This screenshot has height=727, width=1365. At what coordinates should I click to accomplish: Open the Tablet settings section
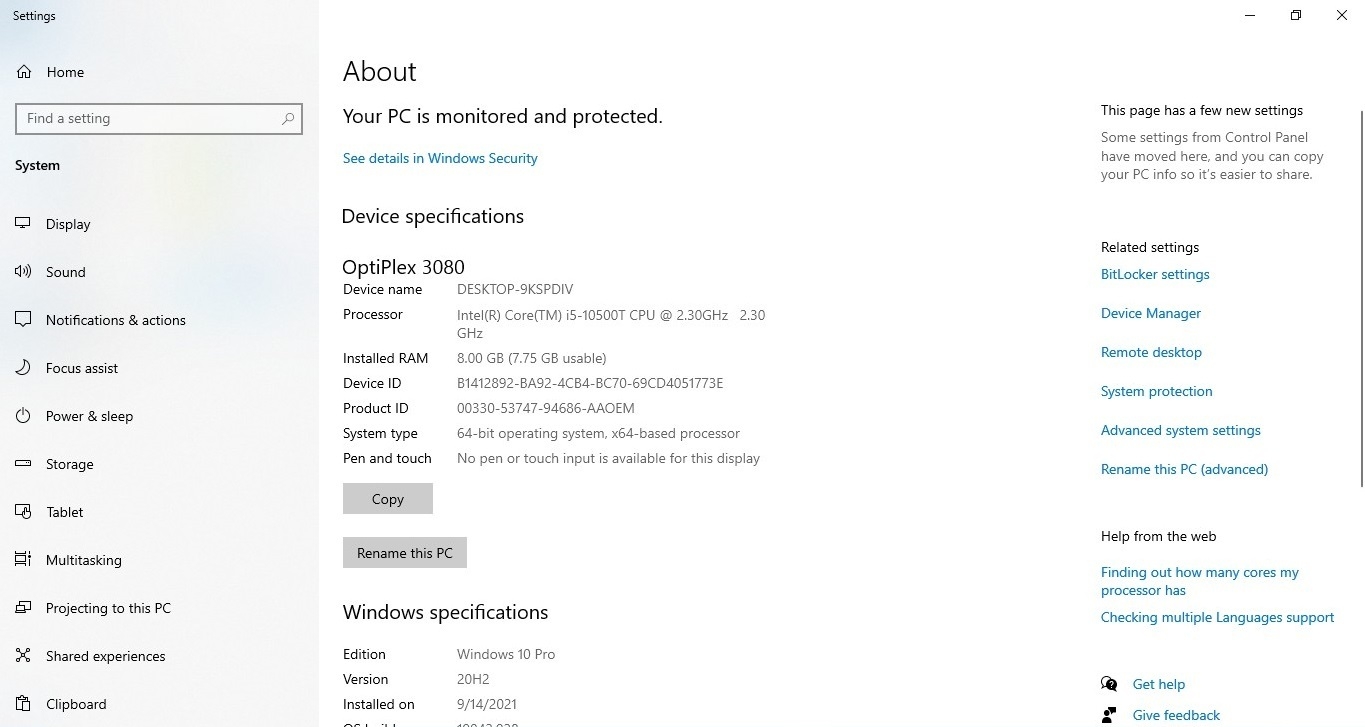pos(64,512)
